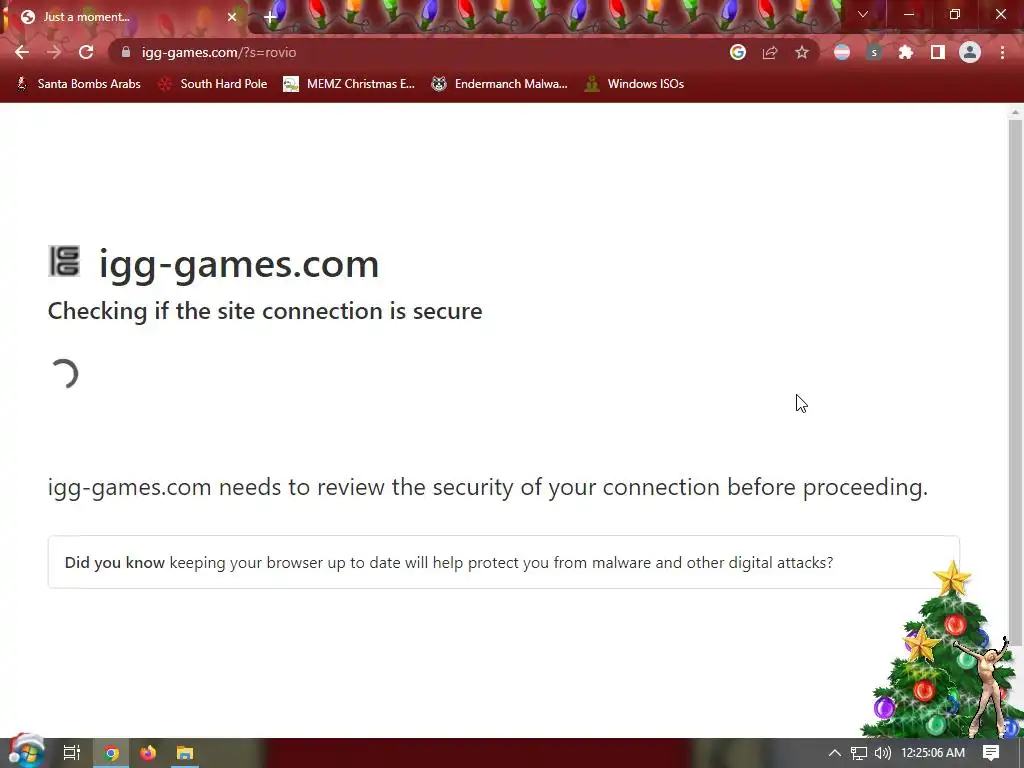Show hidden system tray icons
Screen dimensions: 1024x768
tap(835, 753)
